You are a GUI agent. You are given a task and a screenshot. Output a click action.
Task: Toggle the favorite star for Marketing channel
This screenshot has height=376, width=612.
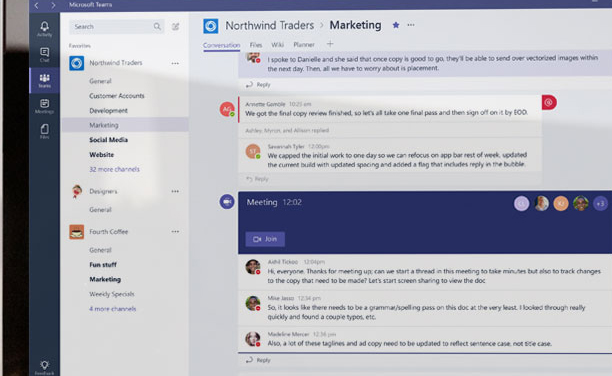pyautogui.click(x=396, y=25)
